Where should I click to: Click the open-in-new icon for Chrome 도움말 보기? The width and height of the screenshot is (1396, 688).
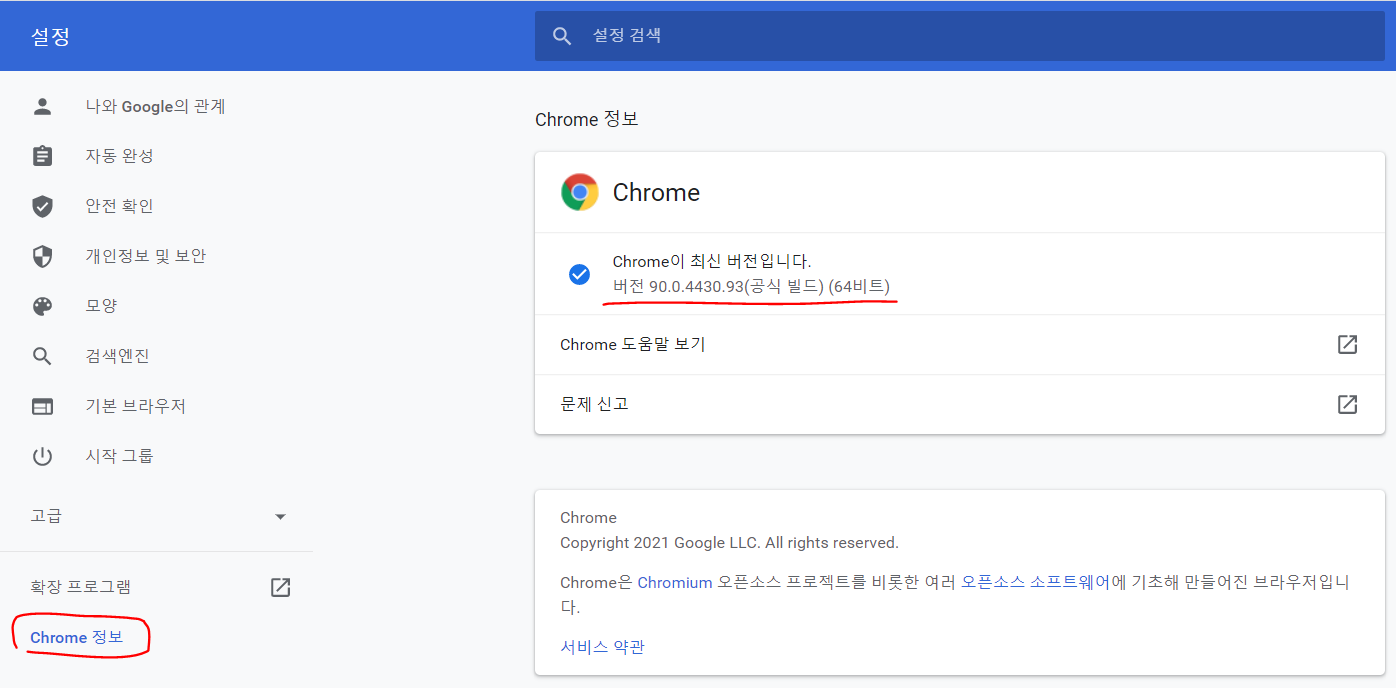tap(1347, 344)
